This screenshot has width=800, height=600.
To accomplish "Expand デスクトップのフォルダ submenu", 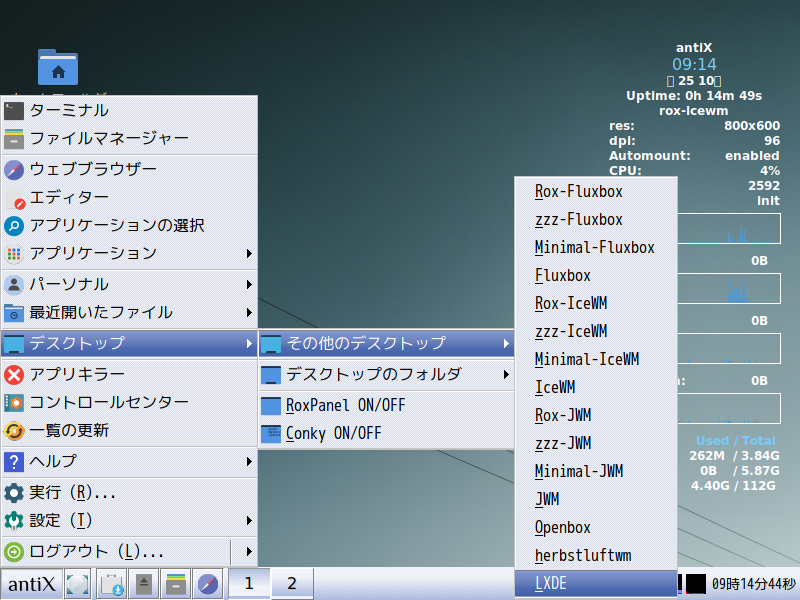I will [386, 374].
